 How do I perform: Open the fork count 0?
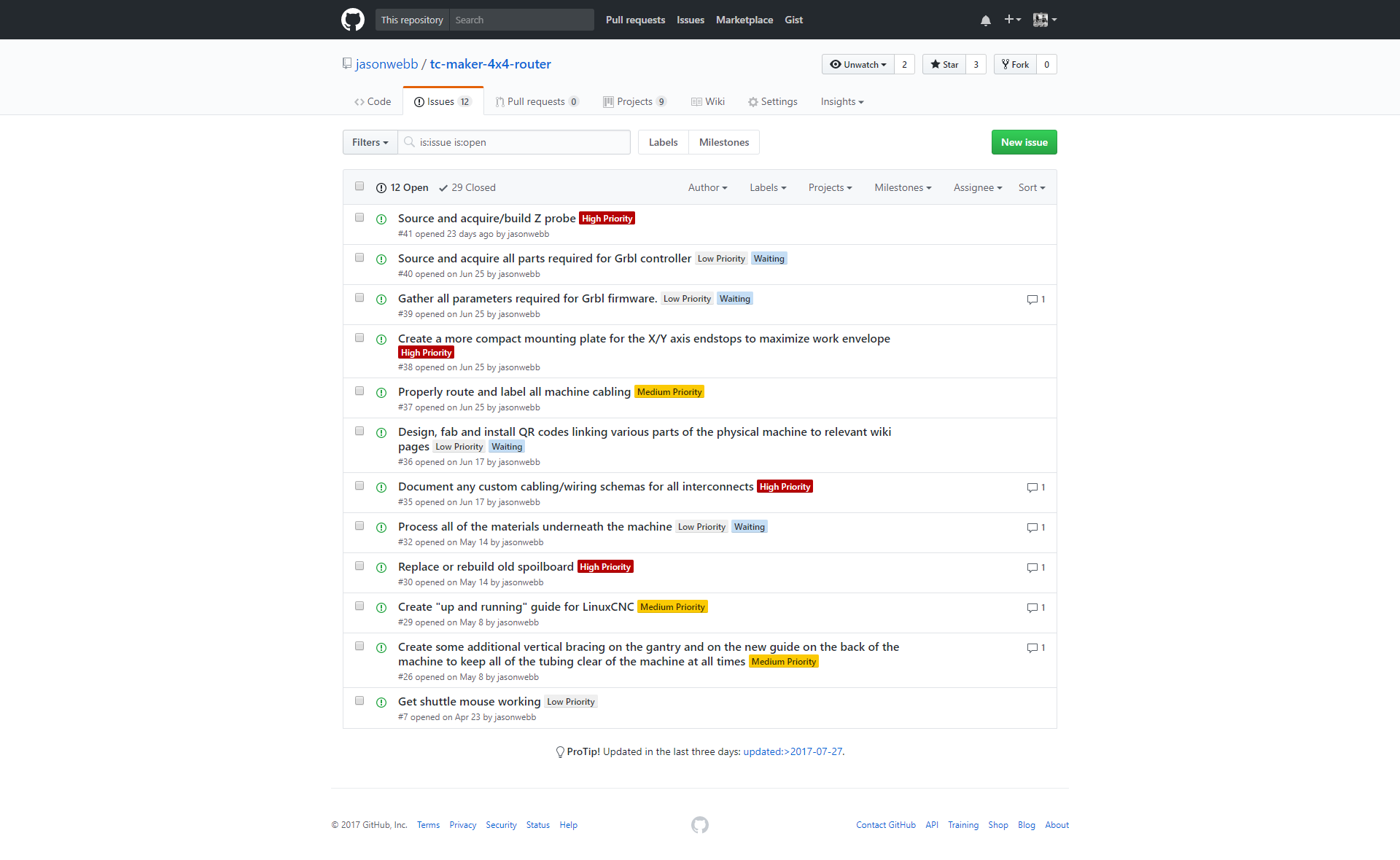(x=1047, y=64)
